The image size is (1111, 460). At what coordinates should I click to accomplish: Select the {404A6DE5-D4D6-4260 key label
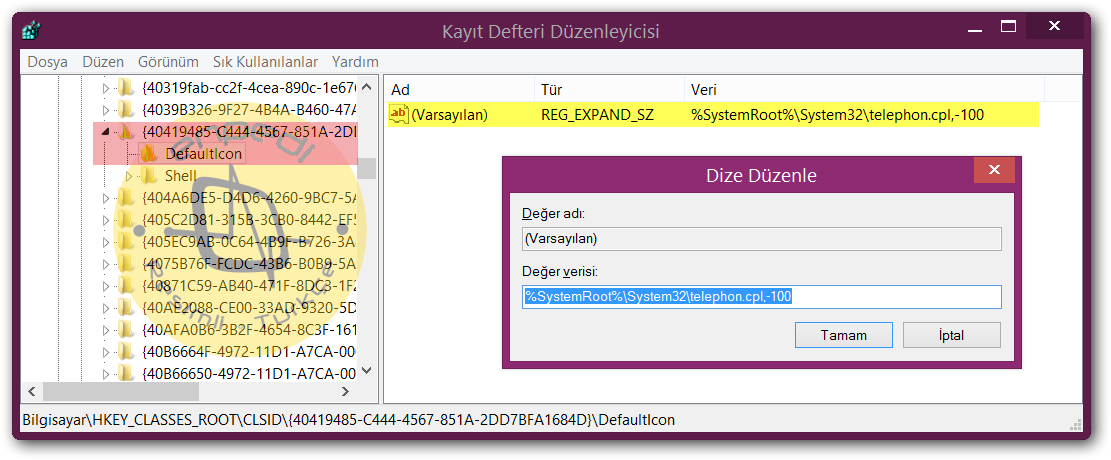coord(249,198)
